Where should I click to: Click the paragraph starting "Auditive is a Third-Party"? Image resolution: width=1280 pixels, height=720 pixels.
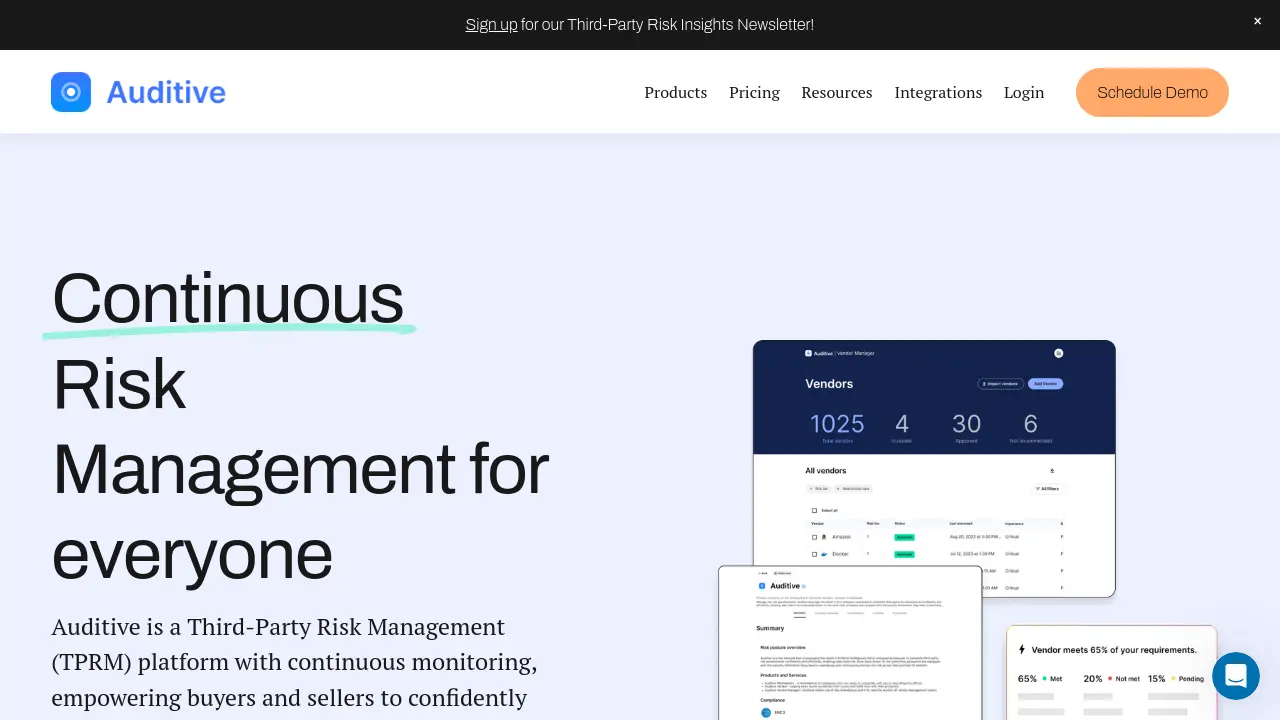coord(295,662)
